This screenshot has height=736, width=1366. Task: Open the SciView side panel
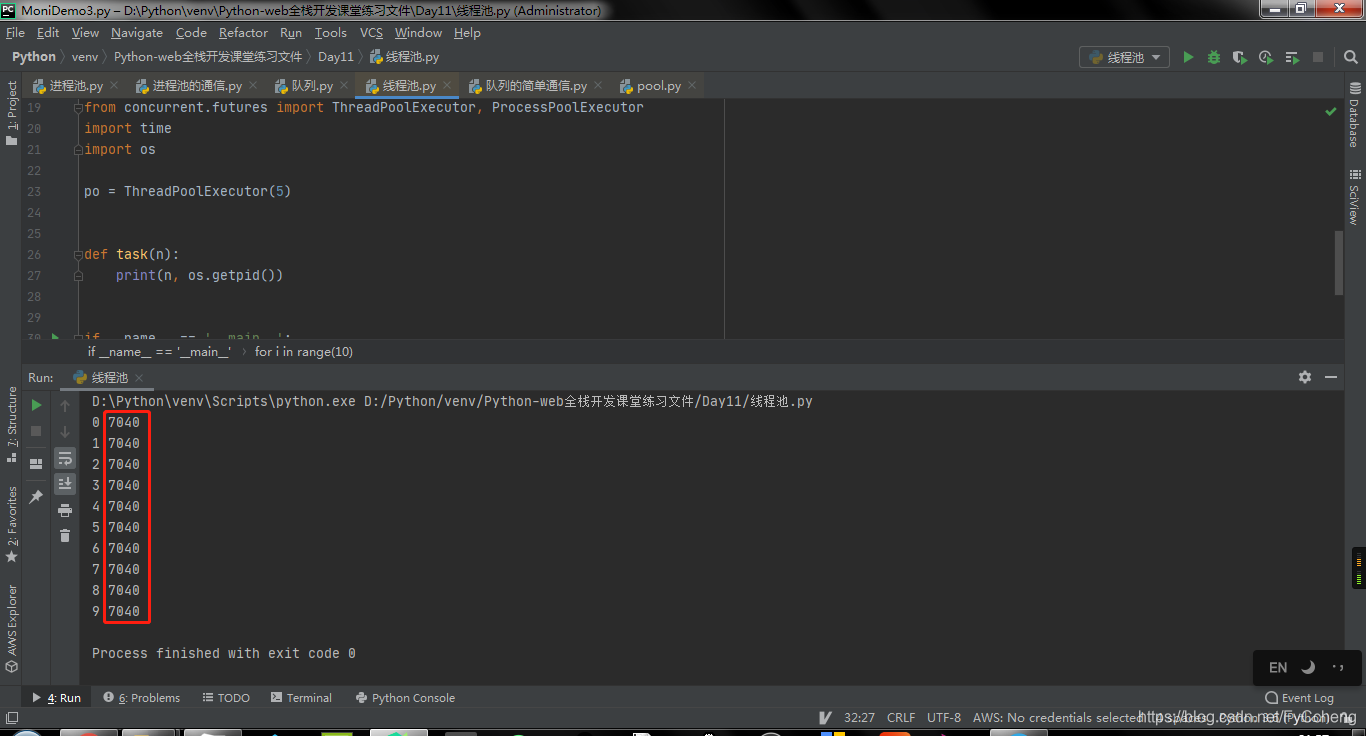pos(1354,197)
